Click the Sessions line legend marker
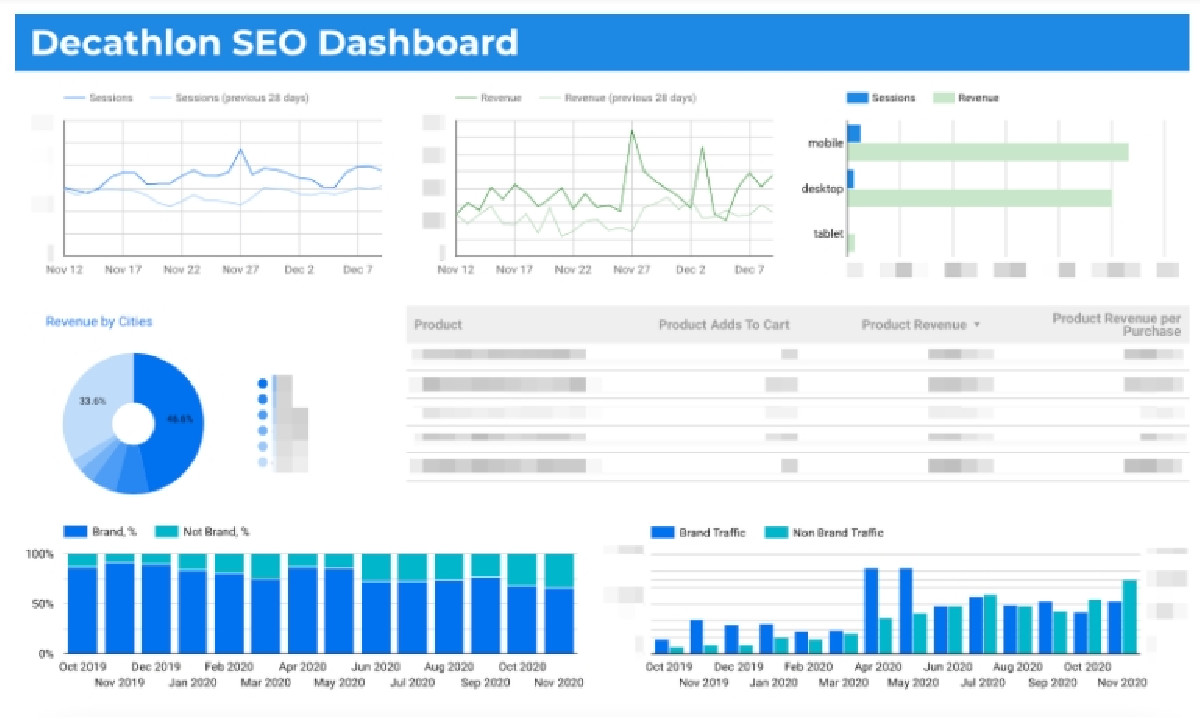The width and height of the screenshot is (1200, 728). (75, 98)
